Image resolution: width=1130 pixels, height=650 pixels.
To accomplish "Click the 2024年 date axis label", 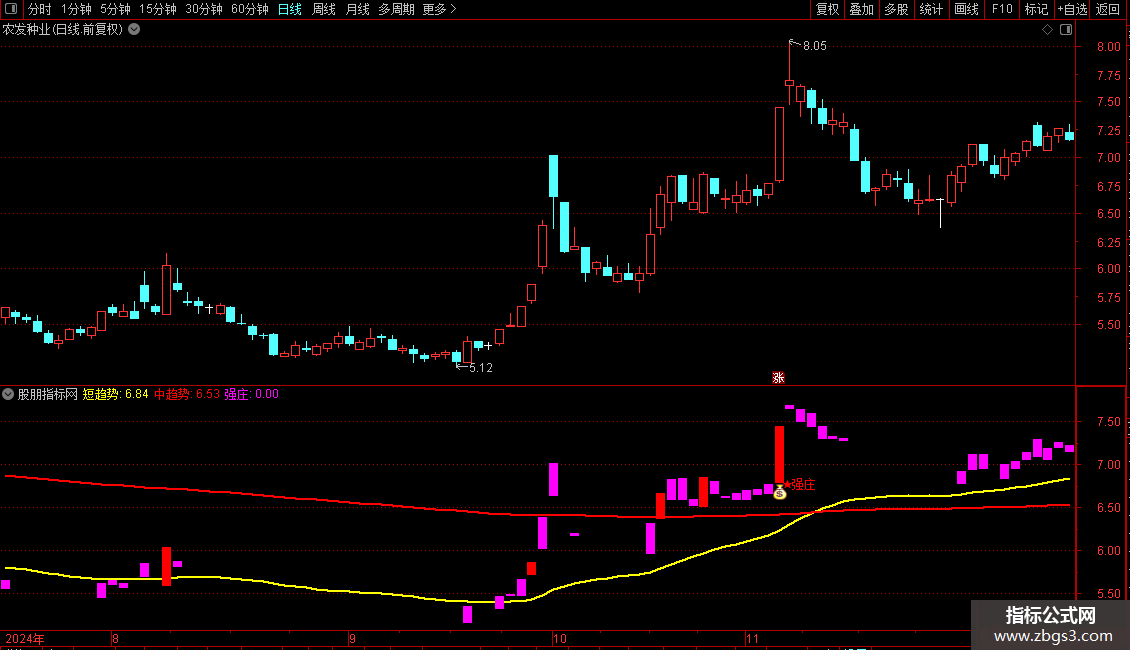I will (x=25, y=638).
